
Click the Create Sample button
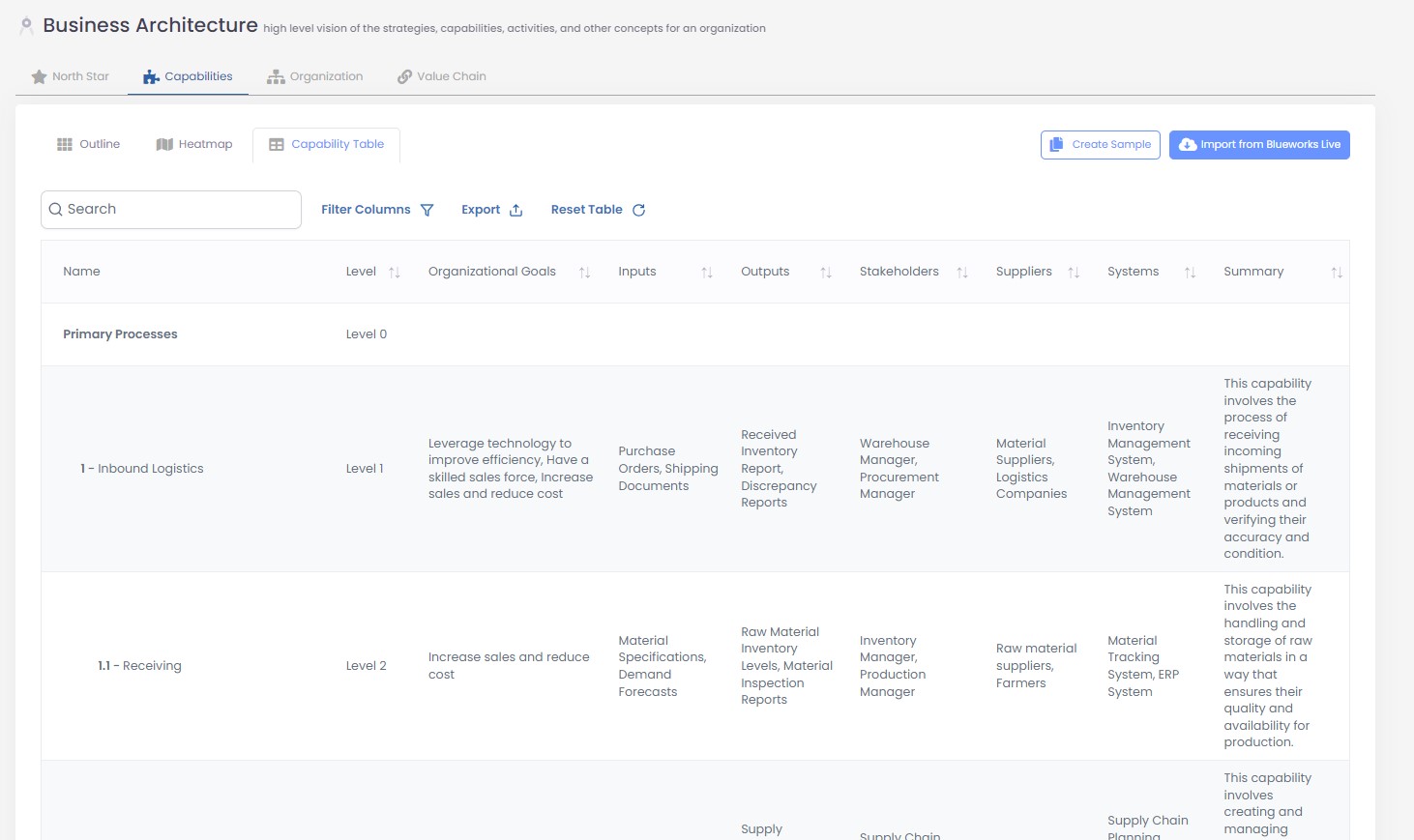(1100, 144)
